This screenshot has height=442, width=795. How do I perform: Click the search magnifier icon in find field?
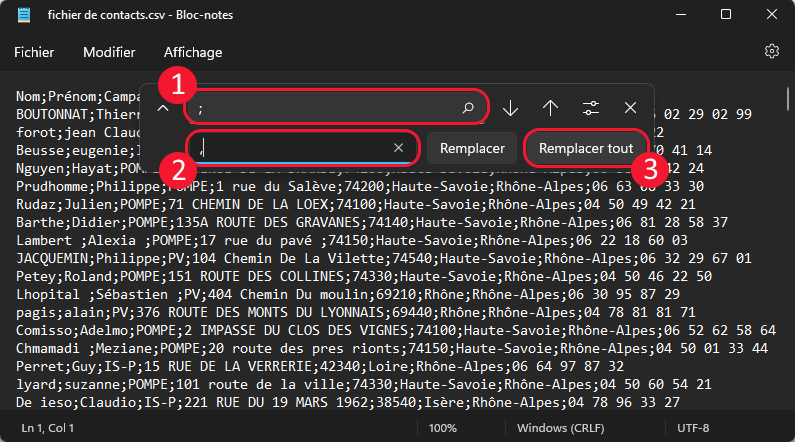pyautogui.click(x=468, y=108)
